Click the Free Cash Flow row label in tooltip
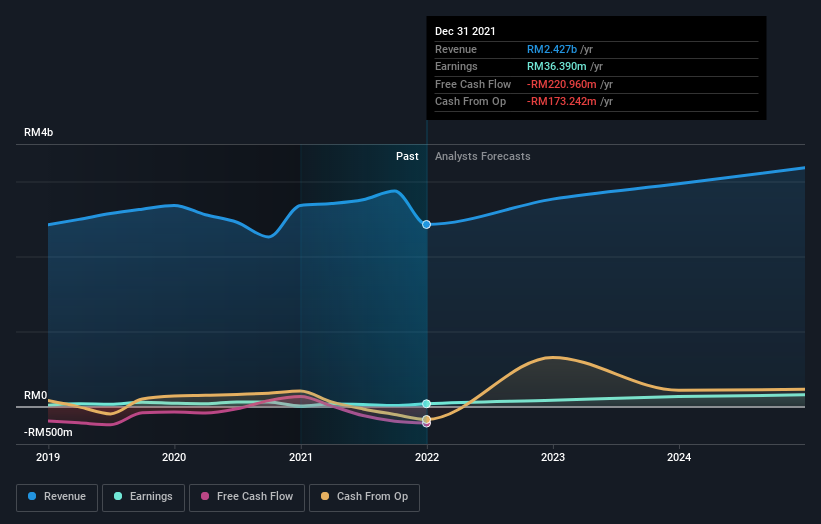 (x=473, y=84)
